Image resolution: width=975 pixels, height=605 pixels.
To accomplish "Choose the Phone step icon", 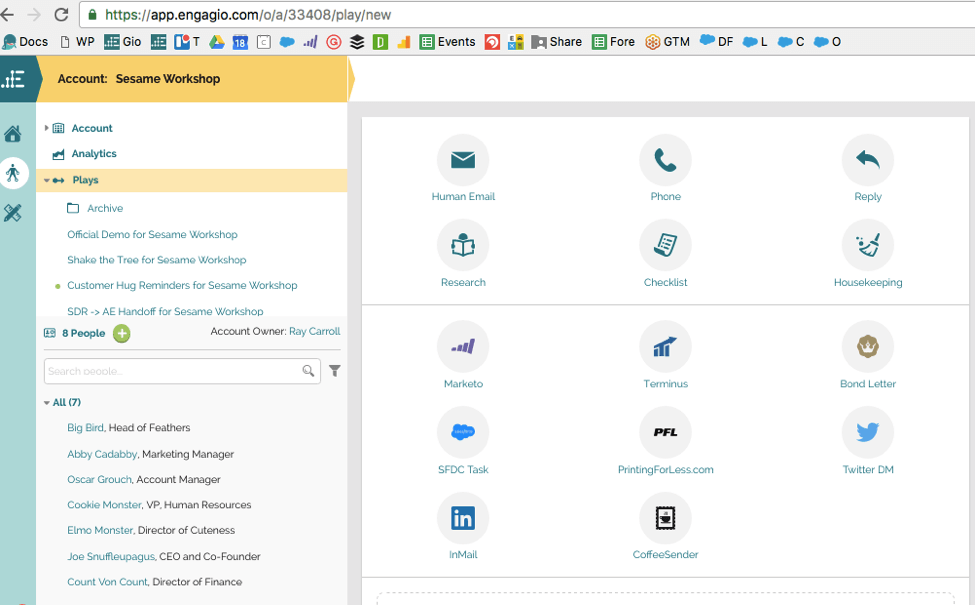I will [x=665, y=160].
